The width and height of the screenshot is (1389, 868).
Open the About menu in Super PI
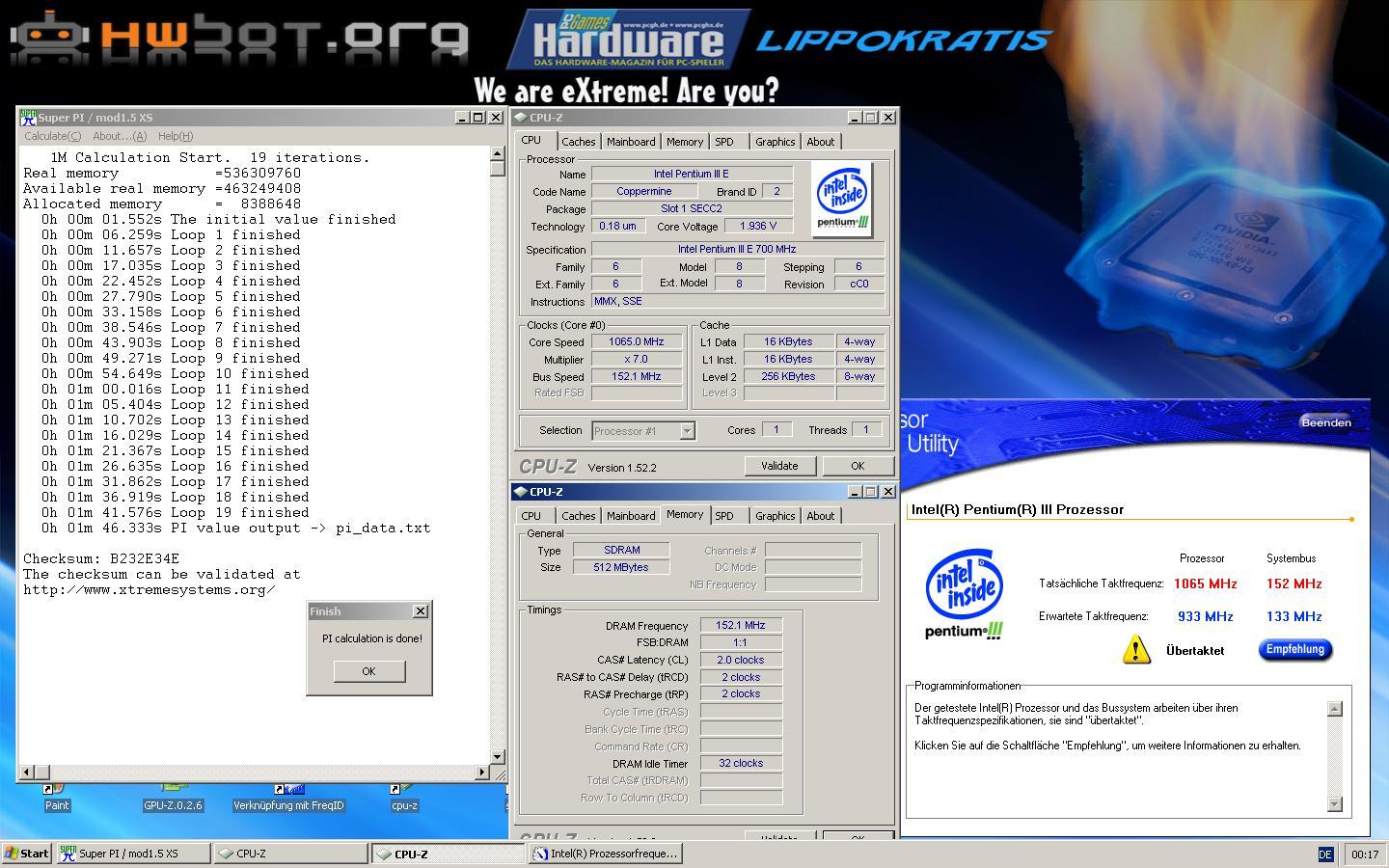(x=120, y=136)
